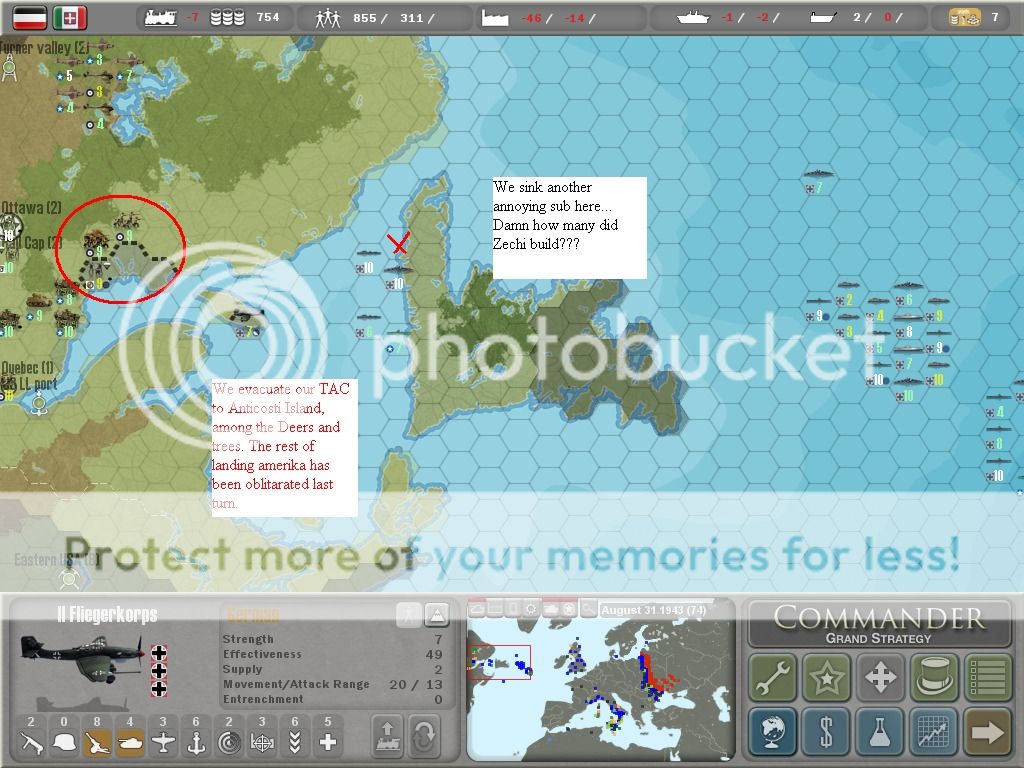Open the wrench repair options button
Image resolution: width=1024 pixels, height=768 pixels.
pos(772,677)
